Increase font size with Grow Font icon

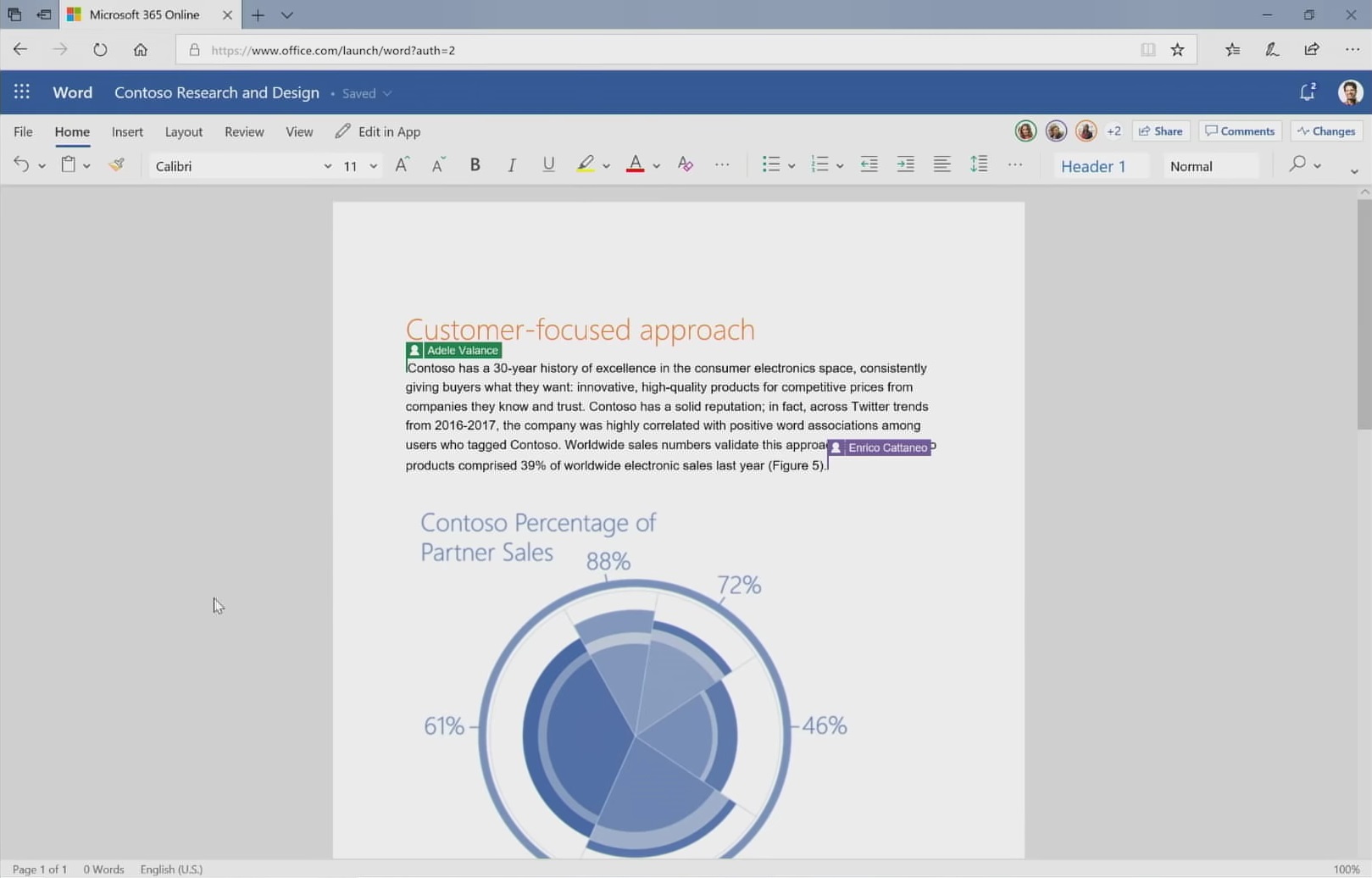click(x=402, y=165)
